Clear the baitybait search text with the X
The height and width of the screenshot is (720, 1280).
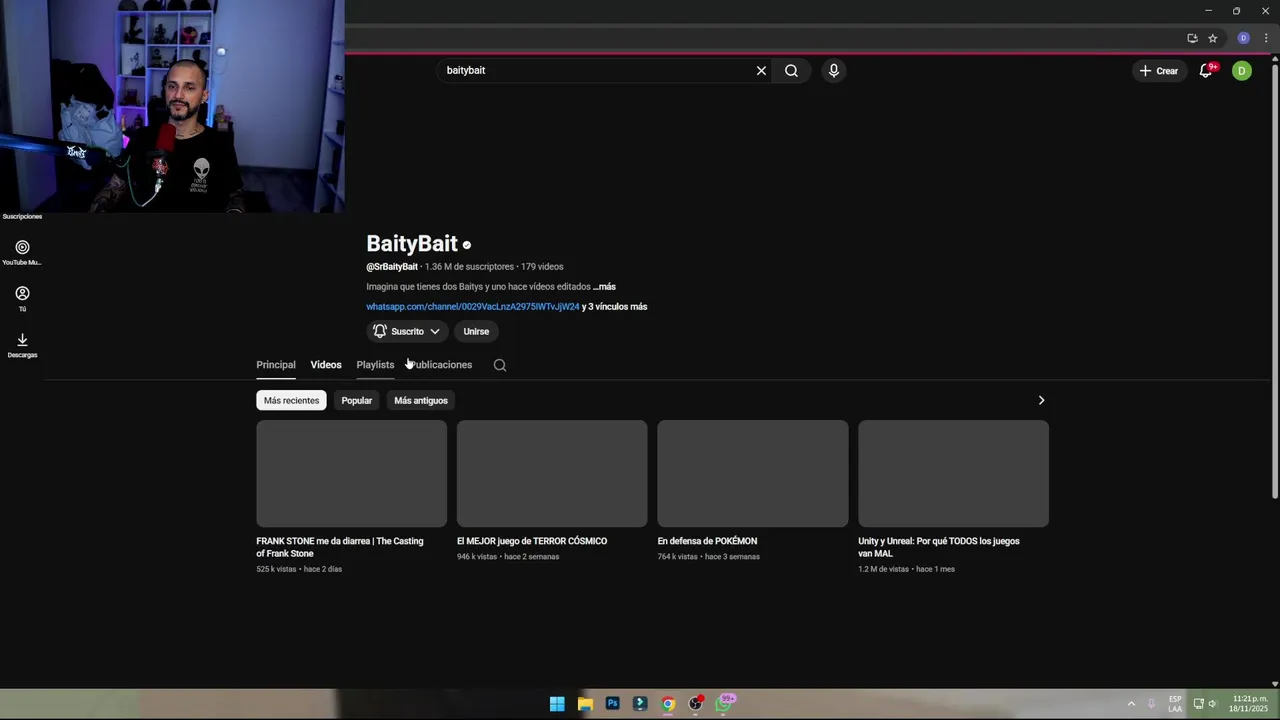tap(761, 71)
